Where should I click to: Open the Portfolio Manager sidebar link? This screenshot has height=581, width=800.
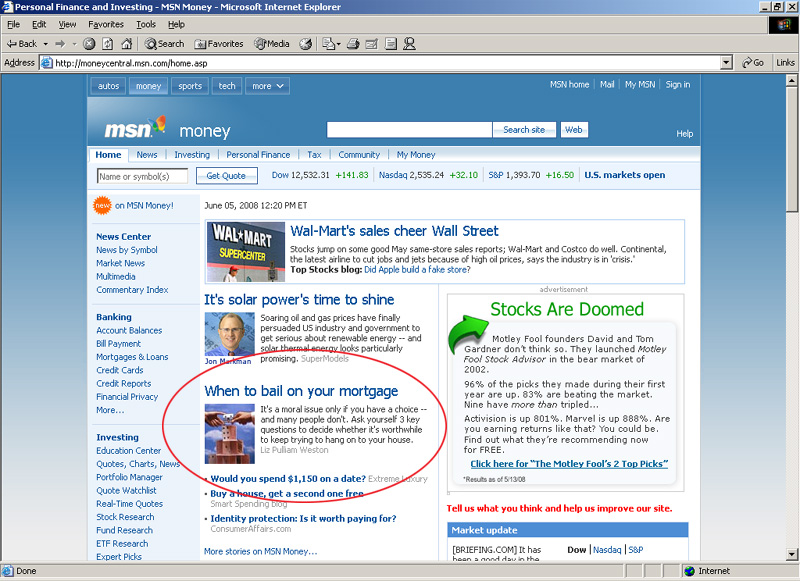click(130, 477)
